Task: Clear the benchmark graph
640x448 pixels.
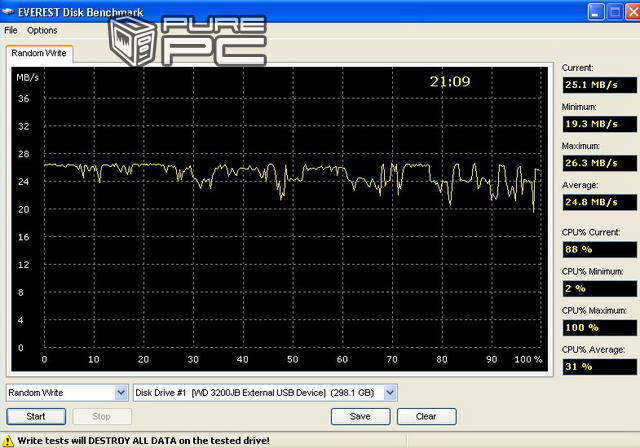Action: tap(426, 416)
